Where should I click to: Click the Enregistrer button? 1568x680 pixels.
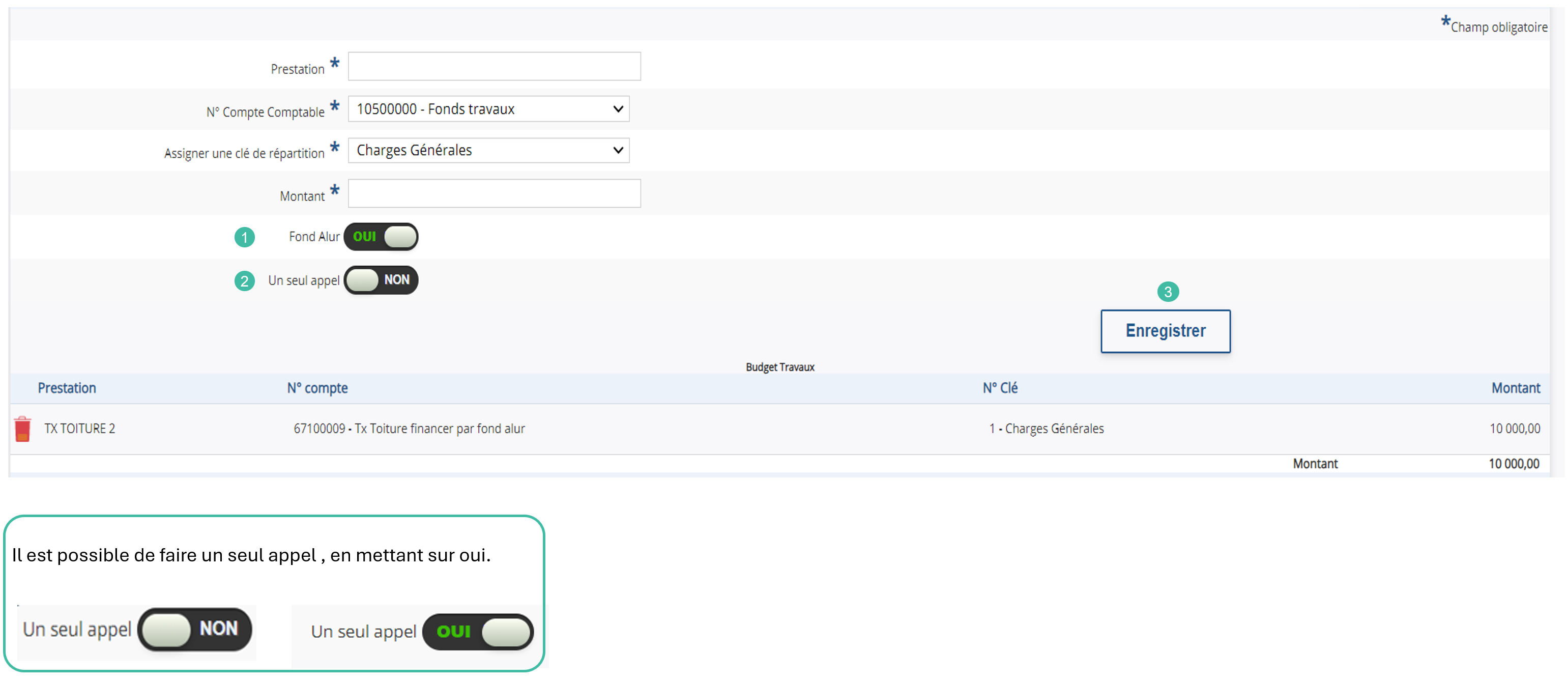coord(1165,331)
